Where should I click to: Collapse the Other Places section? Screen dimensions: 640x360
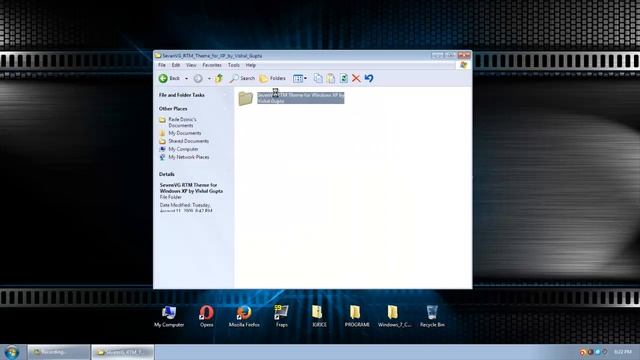coord(225,109)
